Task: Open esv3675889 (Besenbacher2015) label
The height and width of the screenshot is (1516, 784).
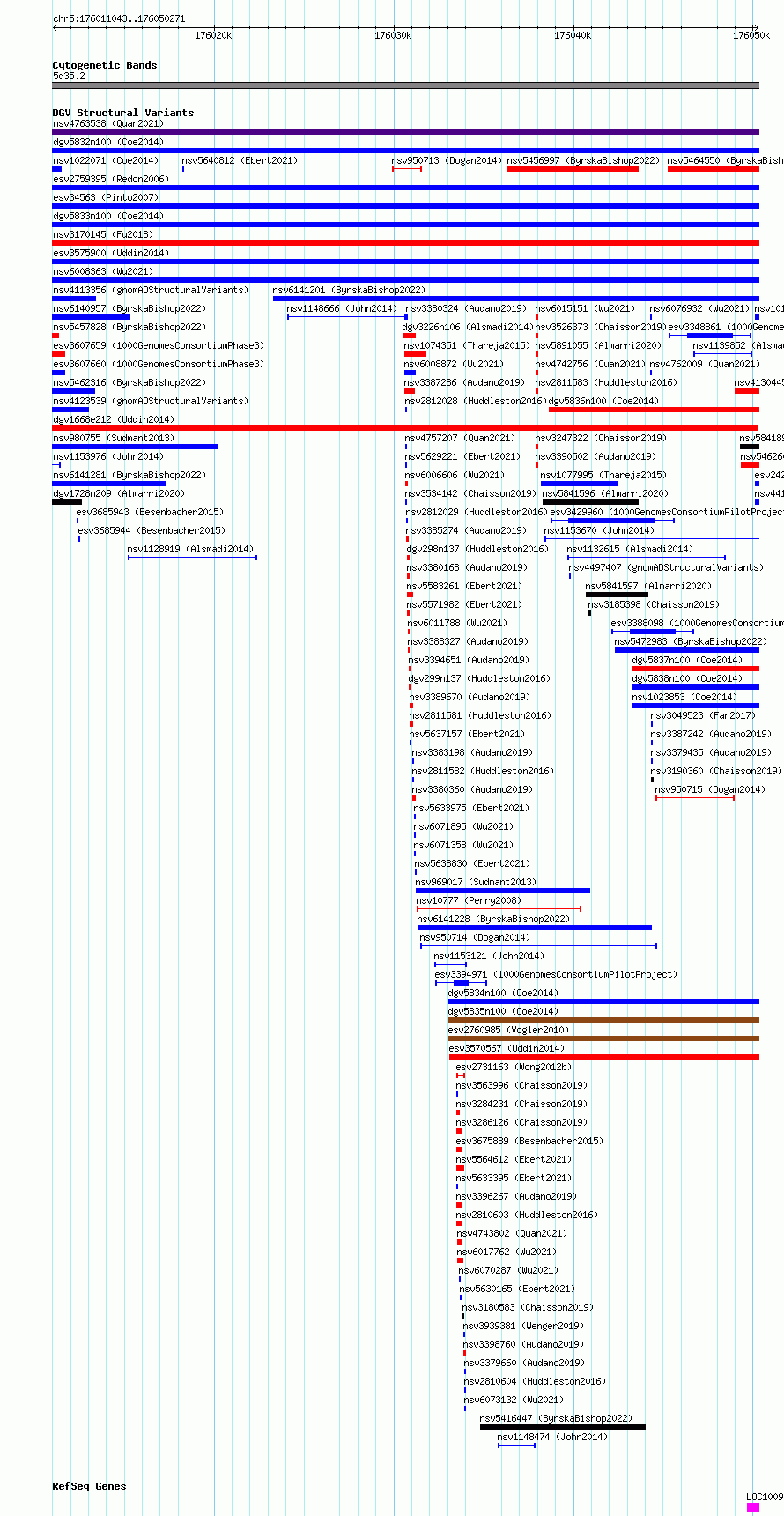Action: pyautogui.click(x=529, y=1141)
